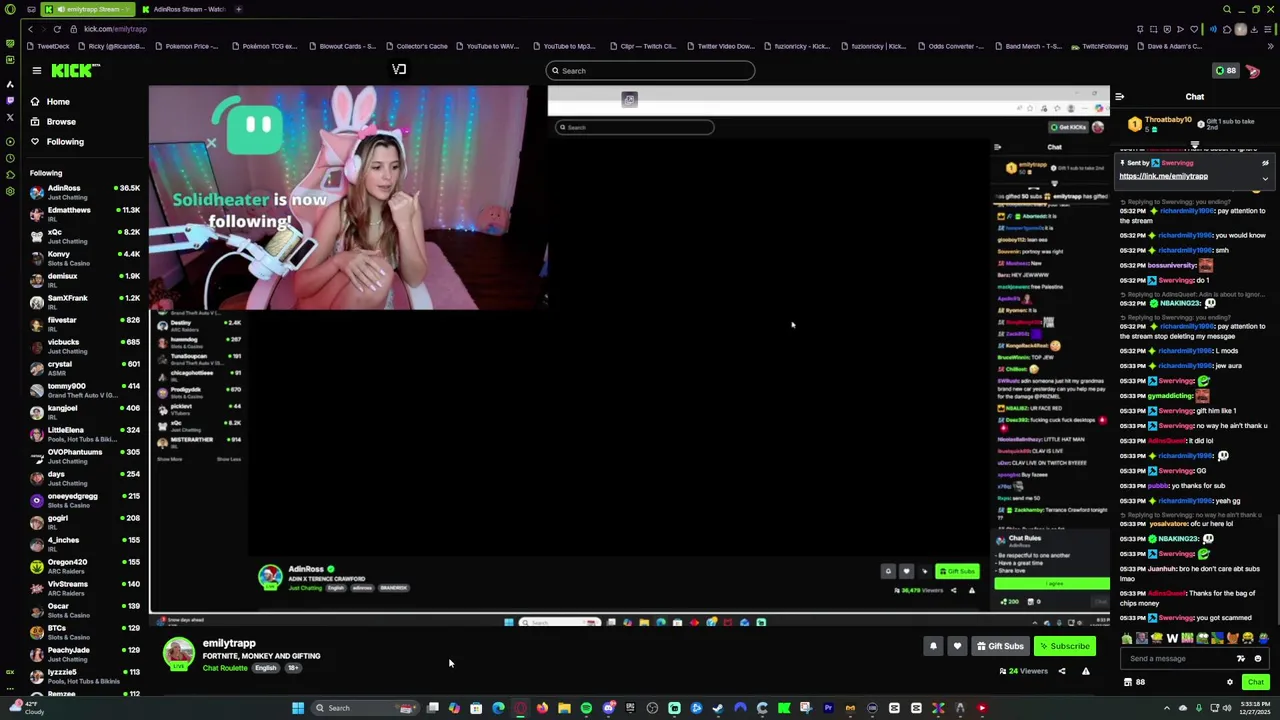Open the Blowout Cards bookmark

[342, 46]
